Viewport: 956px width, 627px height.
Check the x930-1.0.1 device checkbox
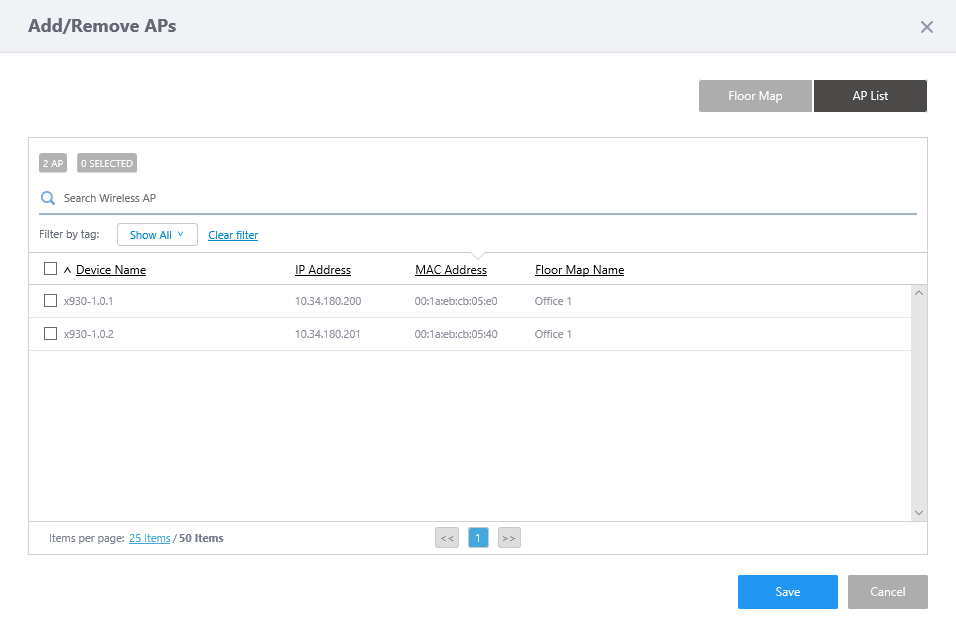pos(51,301)
